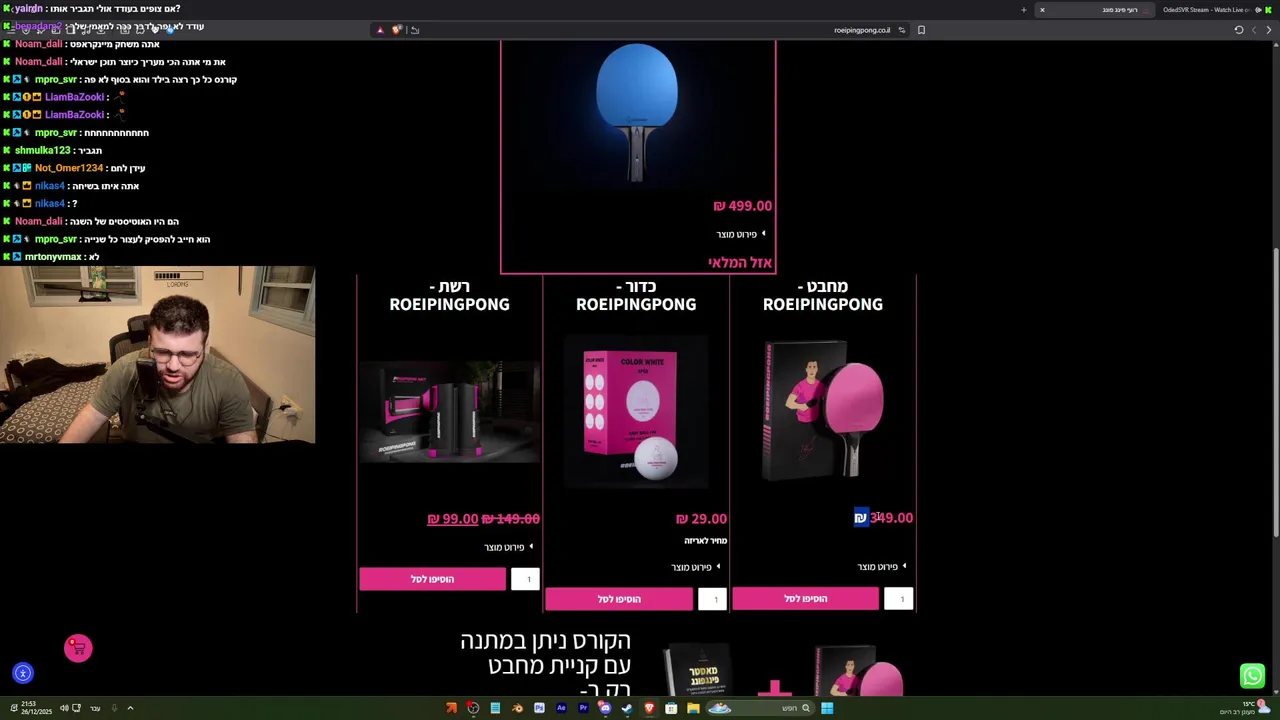
Task: Add the ROEIPINGPONG paddle to cart
Action: click(x=805, y=599)
